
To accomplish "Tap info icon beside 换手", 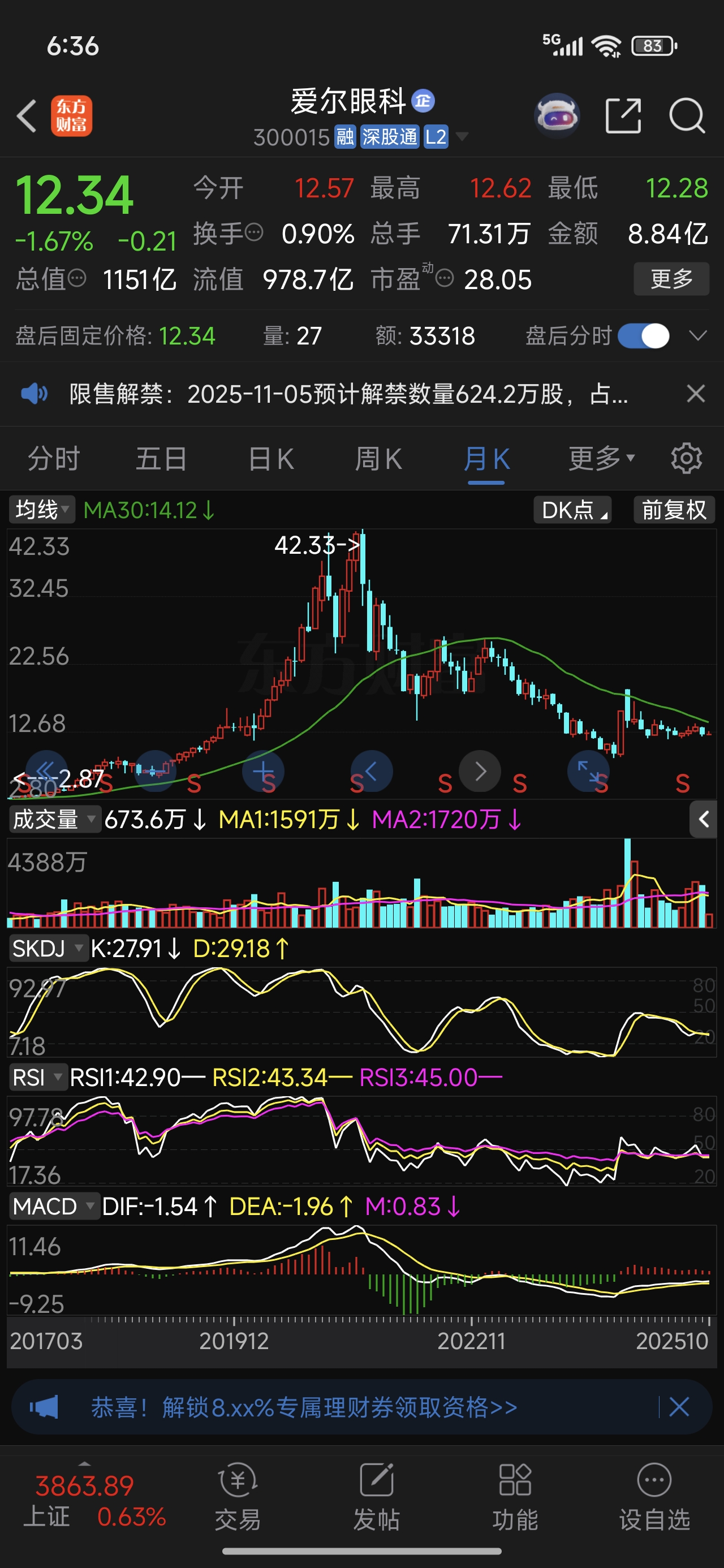I will pyautogui.click(x=254, y=232).
